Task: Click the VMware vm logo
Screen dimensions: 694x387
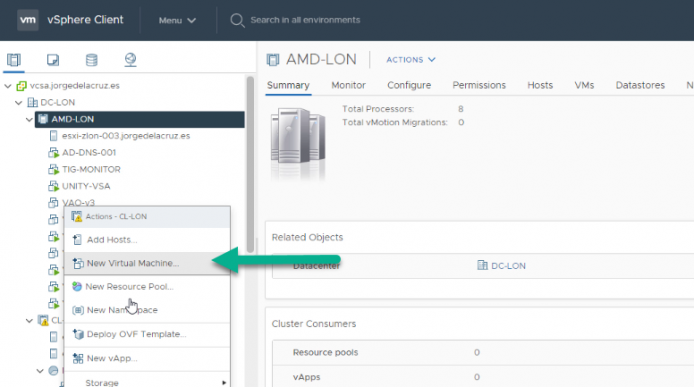Action: [27, 20]
